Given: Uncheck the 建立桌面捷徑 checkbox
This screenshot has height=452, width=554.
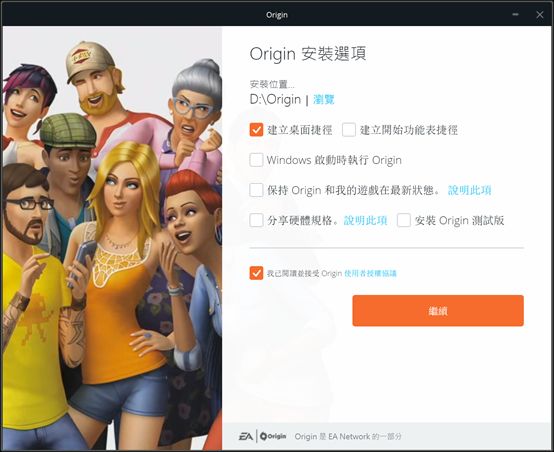Looking at the screenshot, I should [x=256, y=130].
